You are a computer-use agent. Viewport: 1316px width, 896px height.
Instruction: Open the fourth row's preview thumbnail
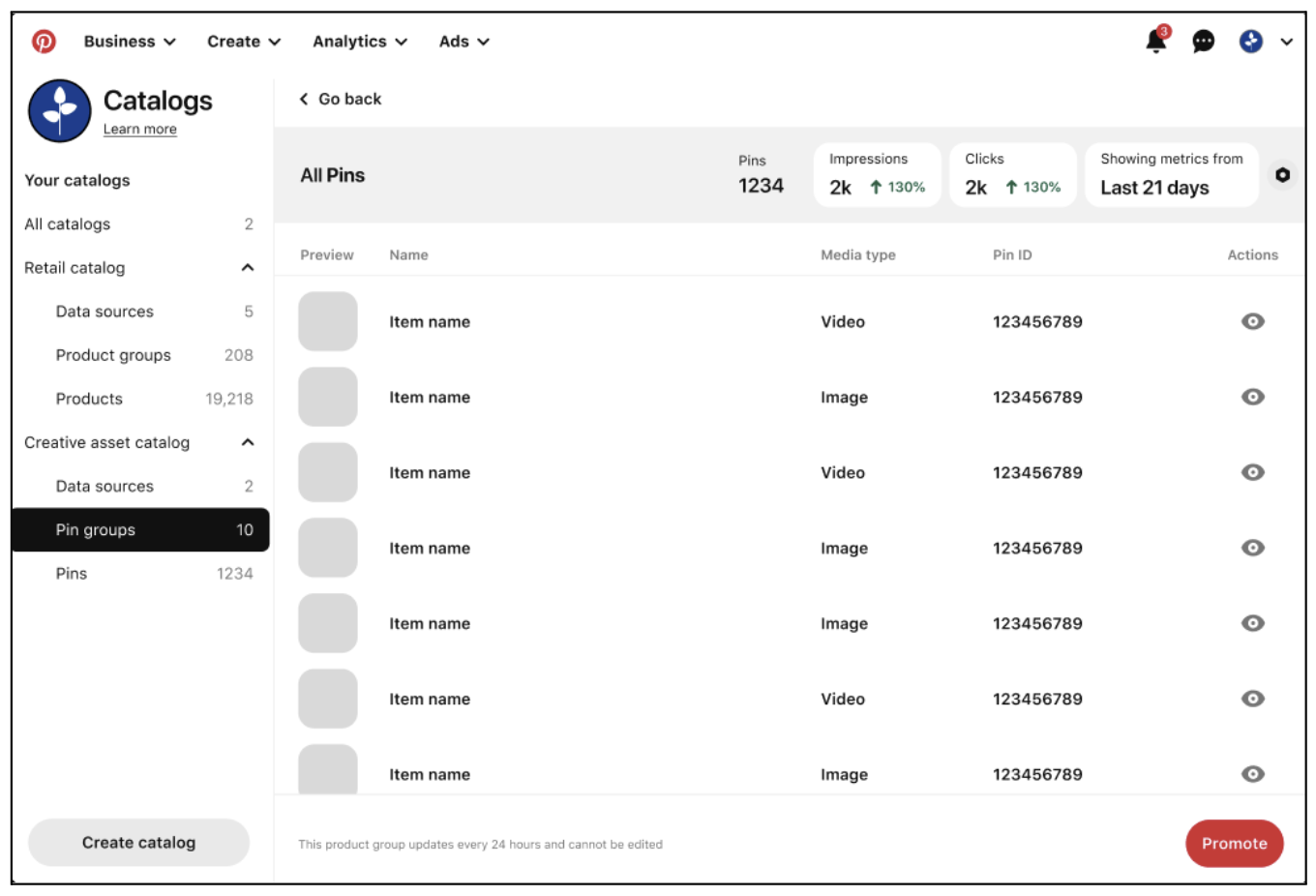(x=328, y=548)
